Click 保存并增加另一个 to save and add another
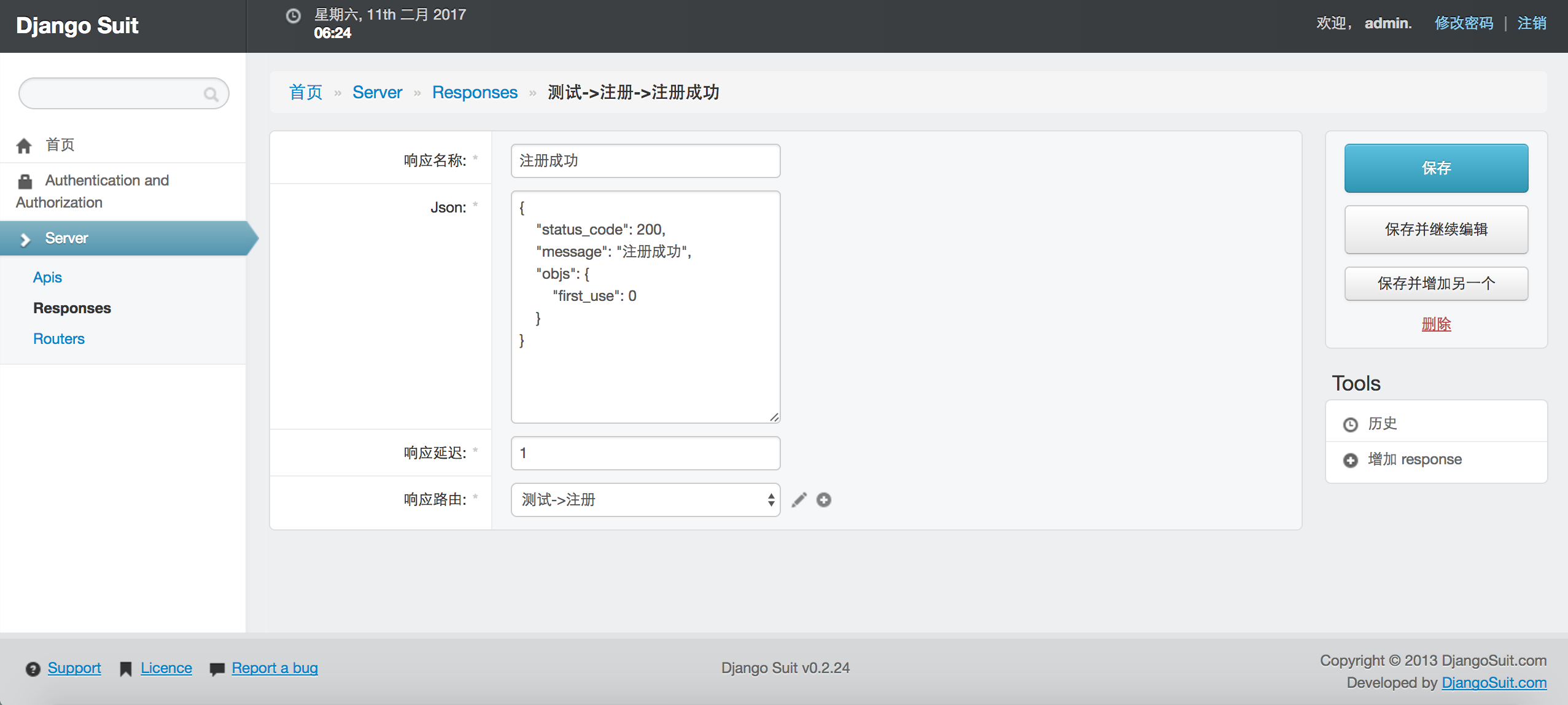This screenshot has width=1568, height=705. (1436, 283)
